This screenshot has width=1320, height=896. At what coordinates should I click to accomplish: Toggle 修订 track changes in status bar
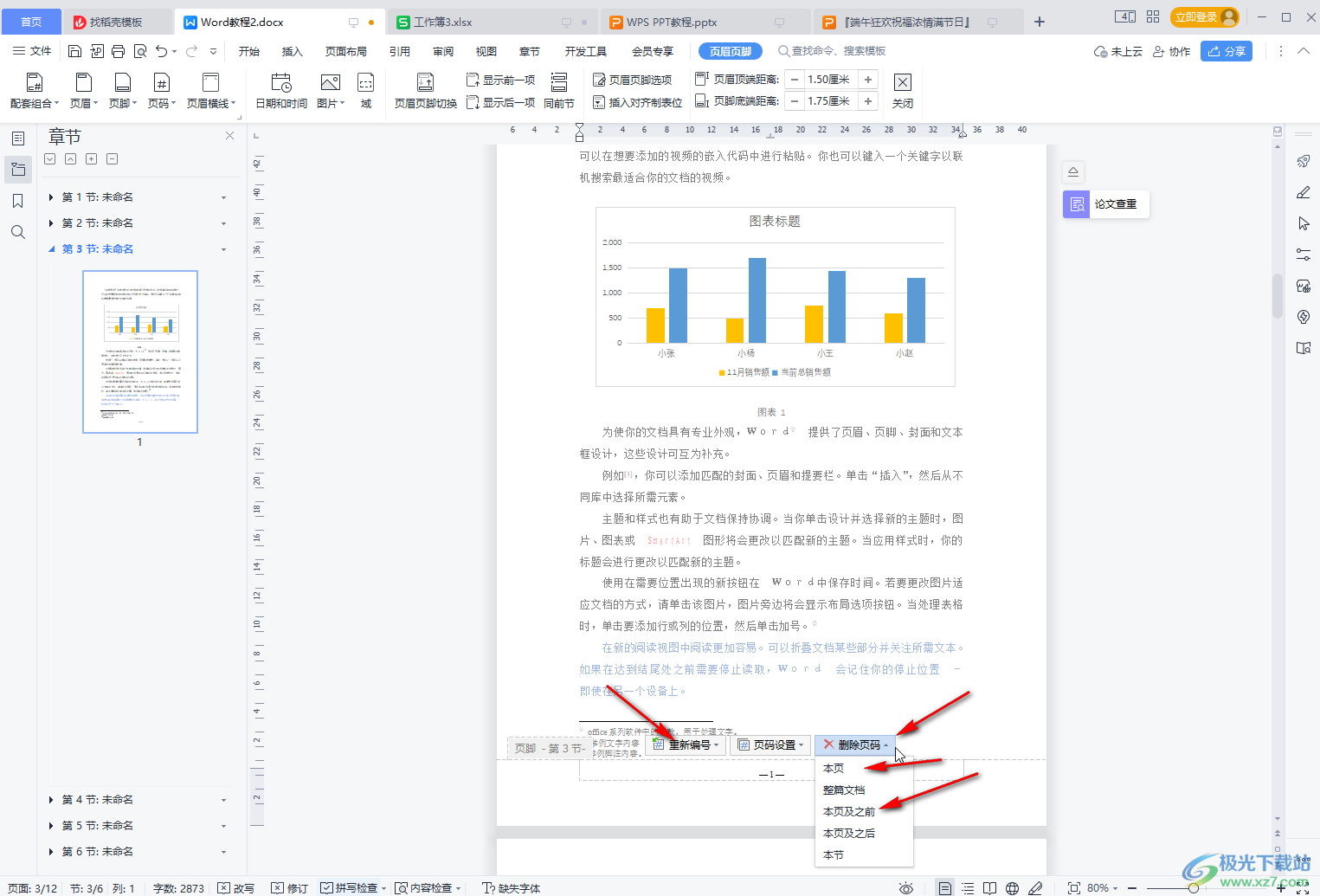tap(289, 888)
